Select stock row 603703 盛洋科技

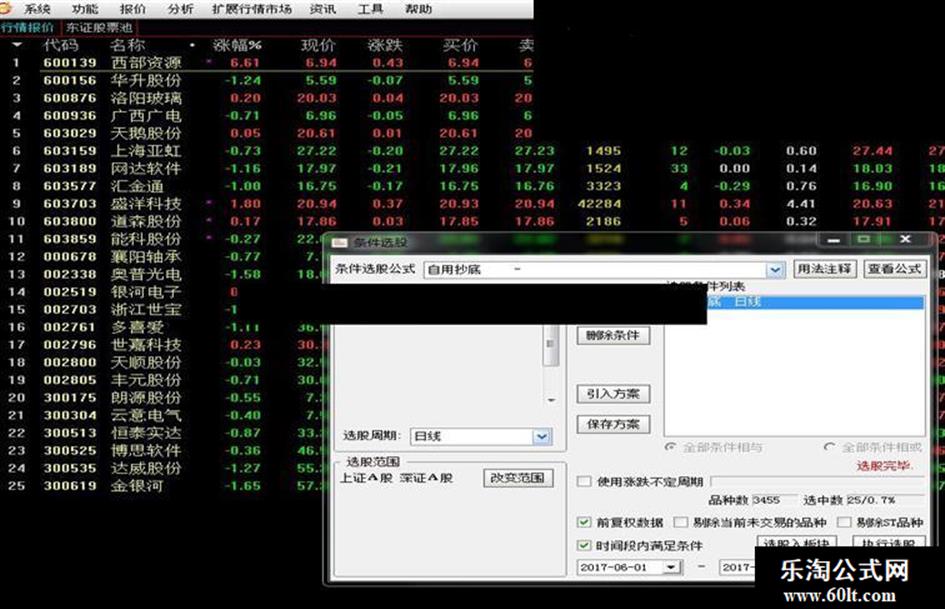[472, 204]
